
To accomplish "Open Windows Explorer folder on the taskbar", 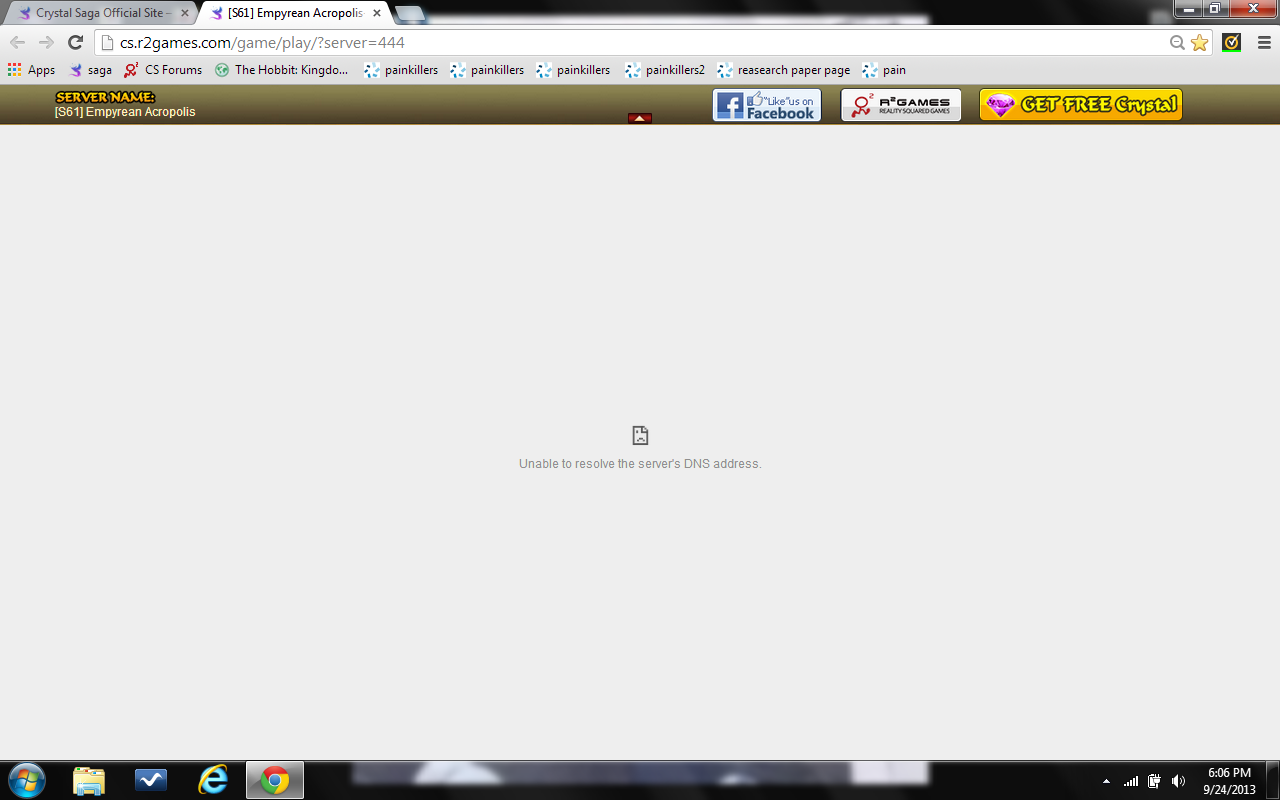I will pos(89,780).
